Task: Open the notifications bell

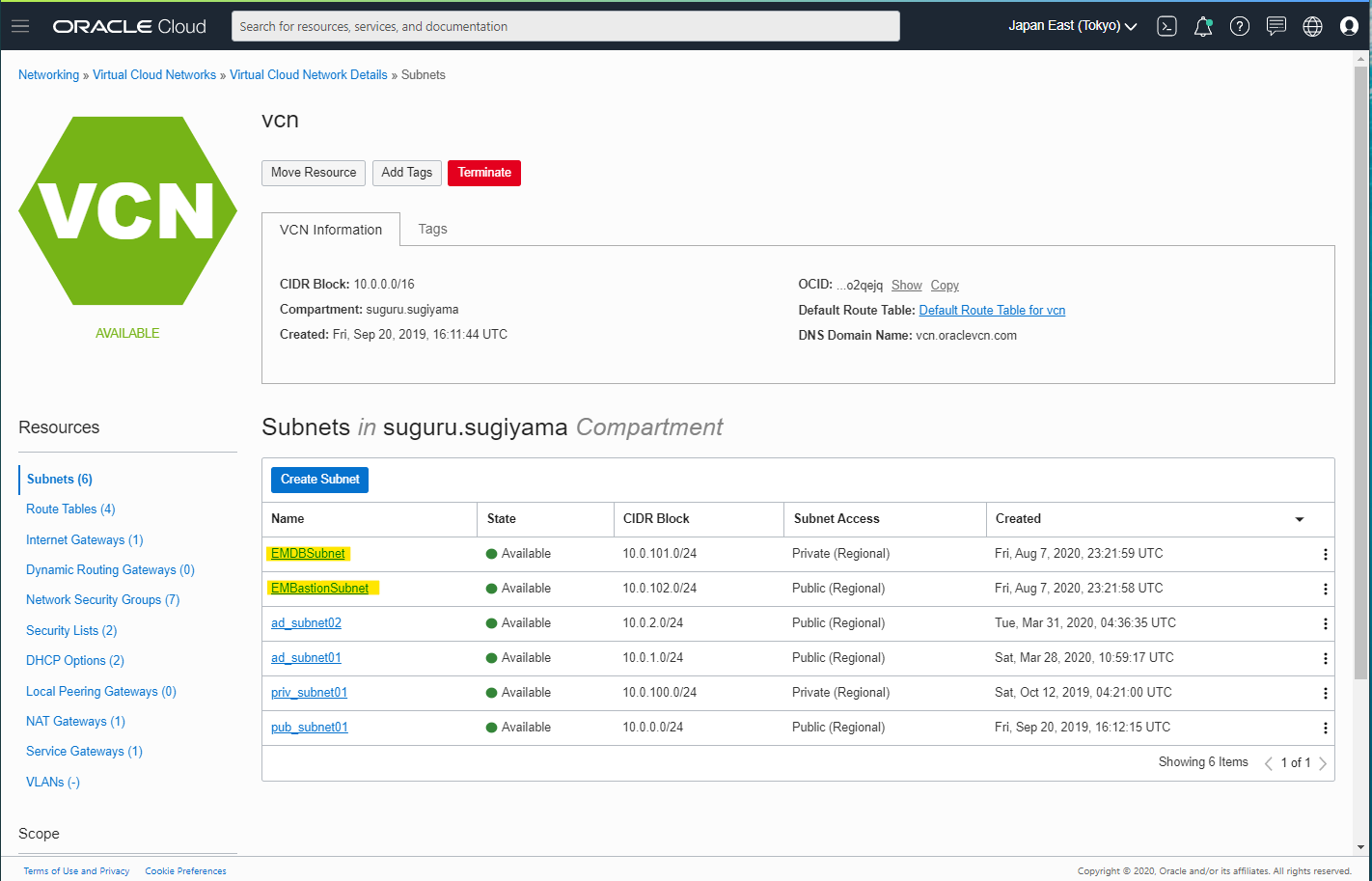Action: coord(1203,26)
